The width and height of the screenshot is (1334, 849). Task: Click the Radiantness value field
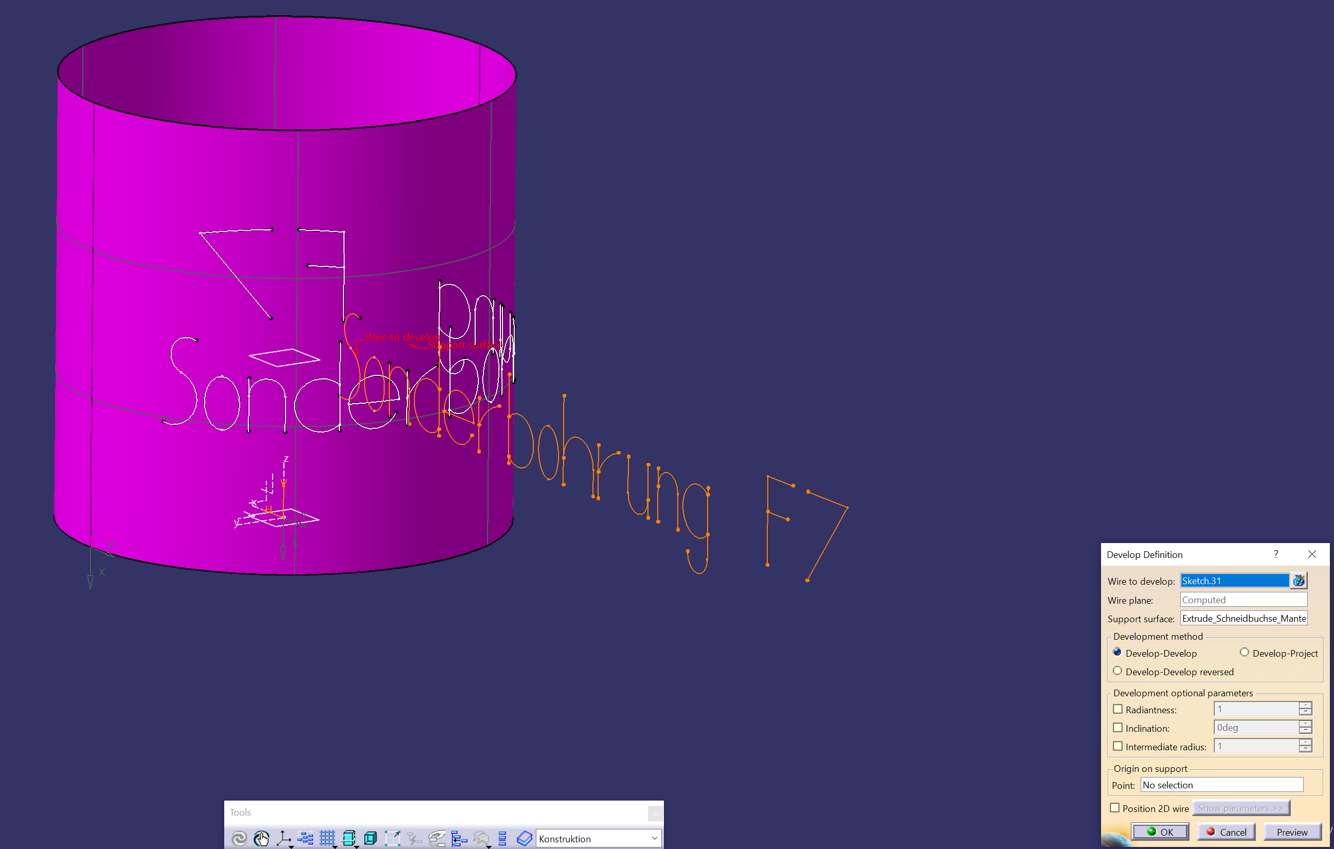pyautogui.click(x=1255, y=709)
